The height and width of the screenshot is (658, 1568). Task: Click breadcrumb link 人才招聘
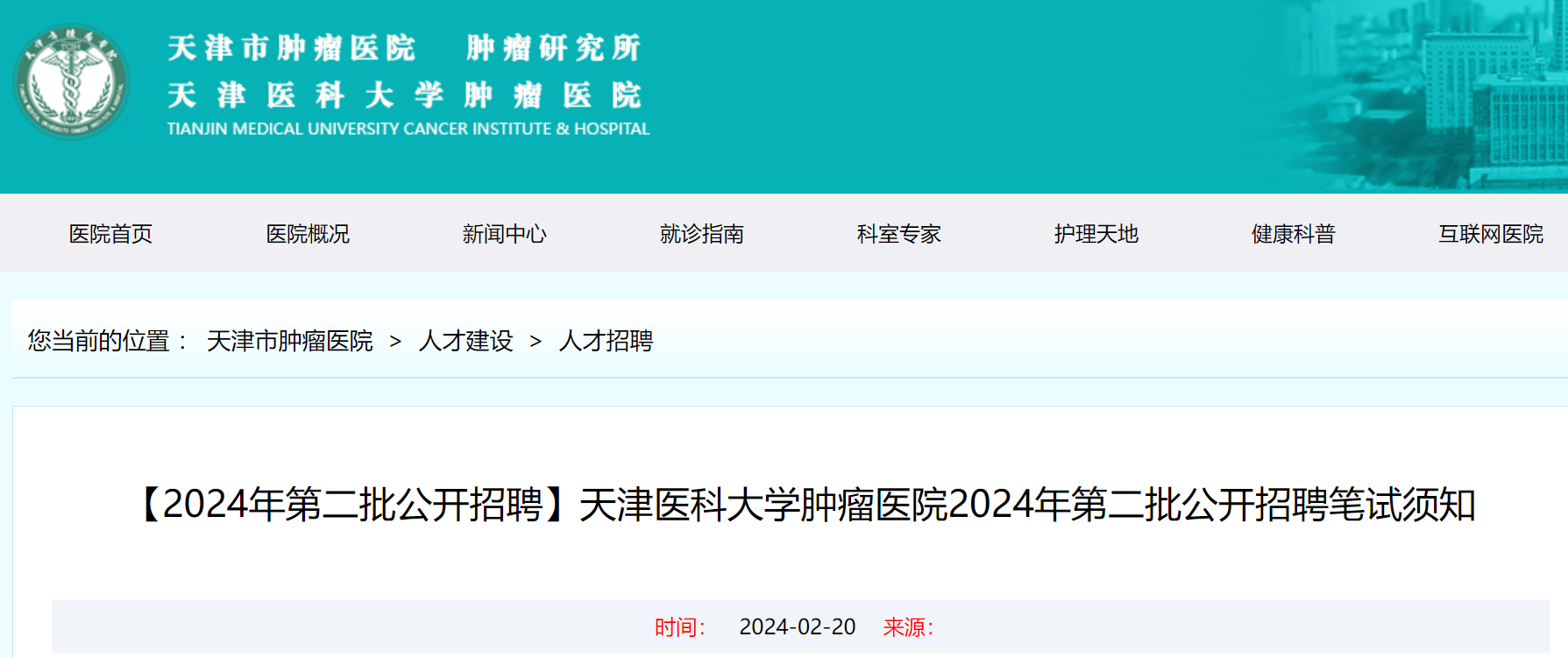[x=607, y=341]
